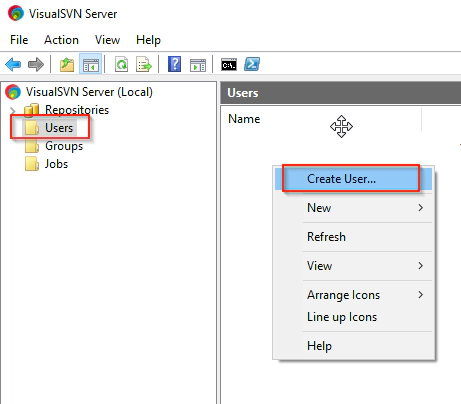Viewport: 461px width, 404px height.
Task: Open the Help menu in menu bar
Action: pos(148,40)
